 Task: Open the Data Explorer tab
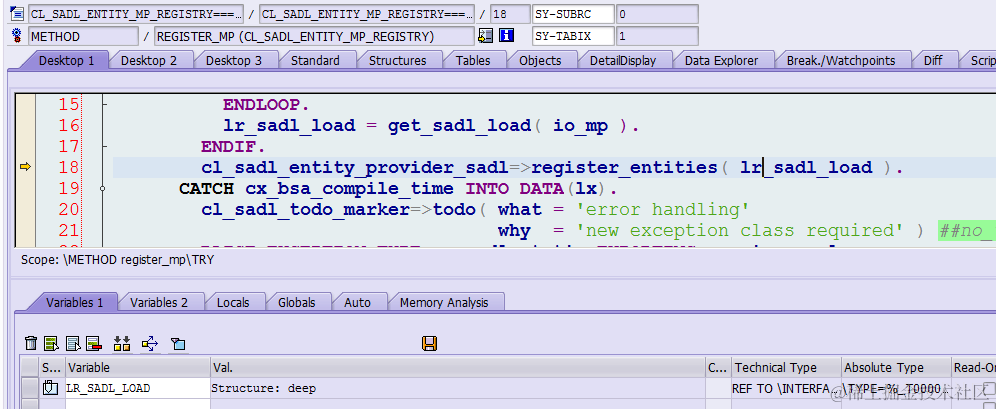tap(721, 60)
